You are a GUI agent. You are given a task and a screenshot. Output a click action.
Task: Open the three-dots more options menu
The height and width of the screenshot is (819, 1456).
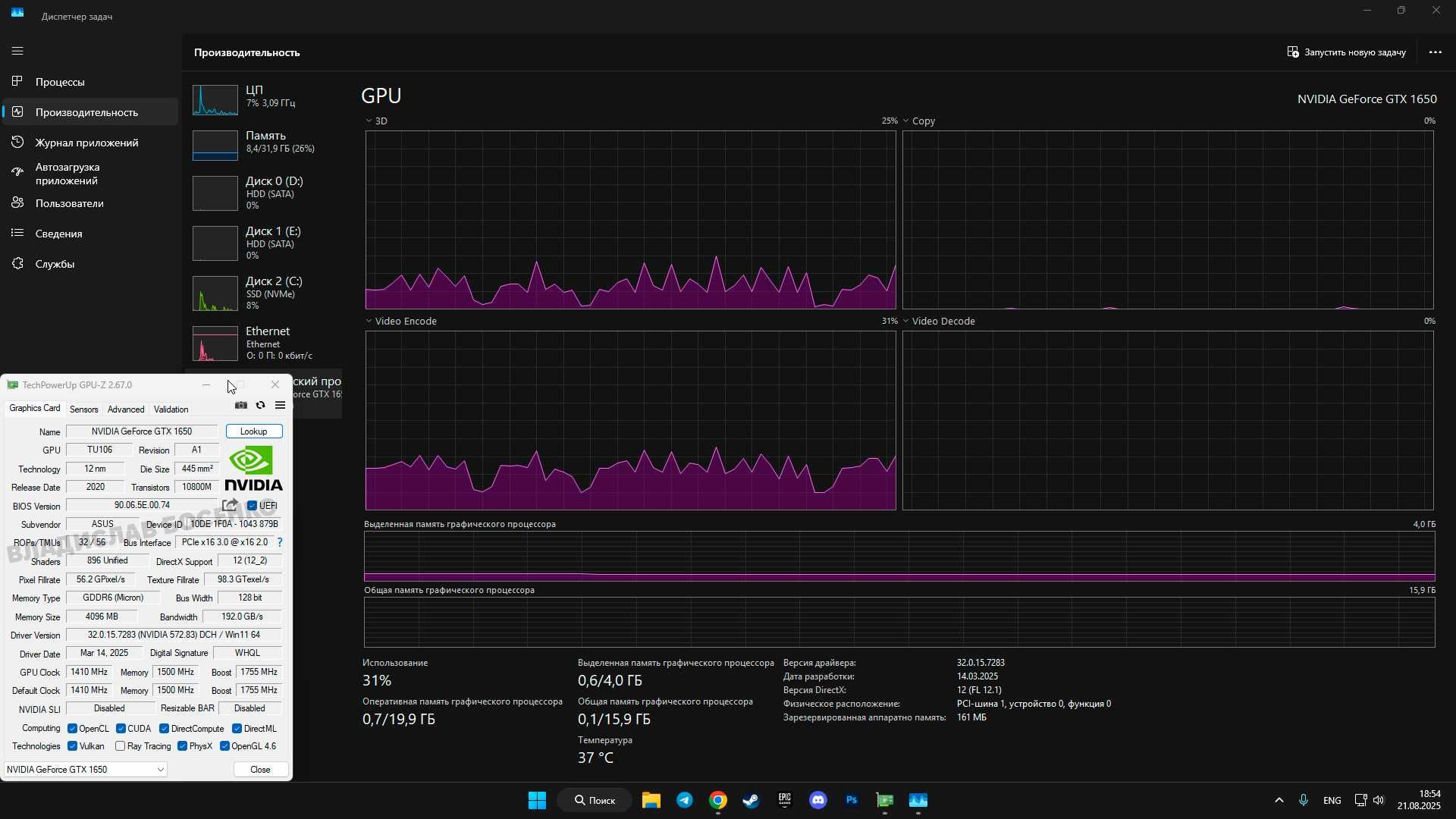[1435, 52]
